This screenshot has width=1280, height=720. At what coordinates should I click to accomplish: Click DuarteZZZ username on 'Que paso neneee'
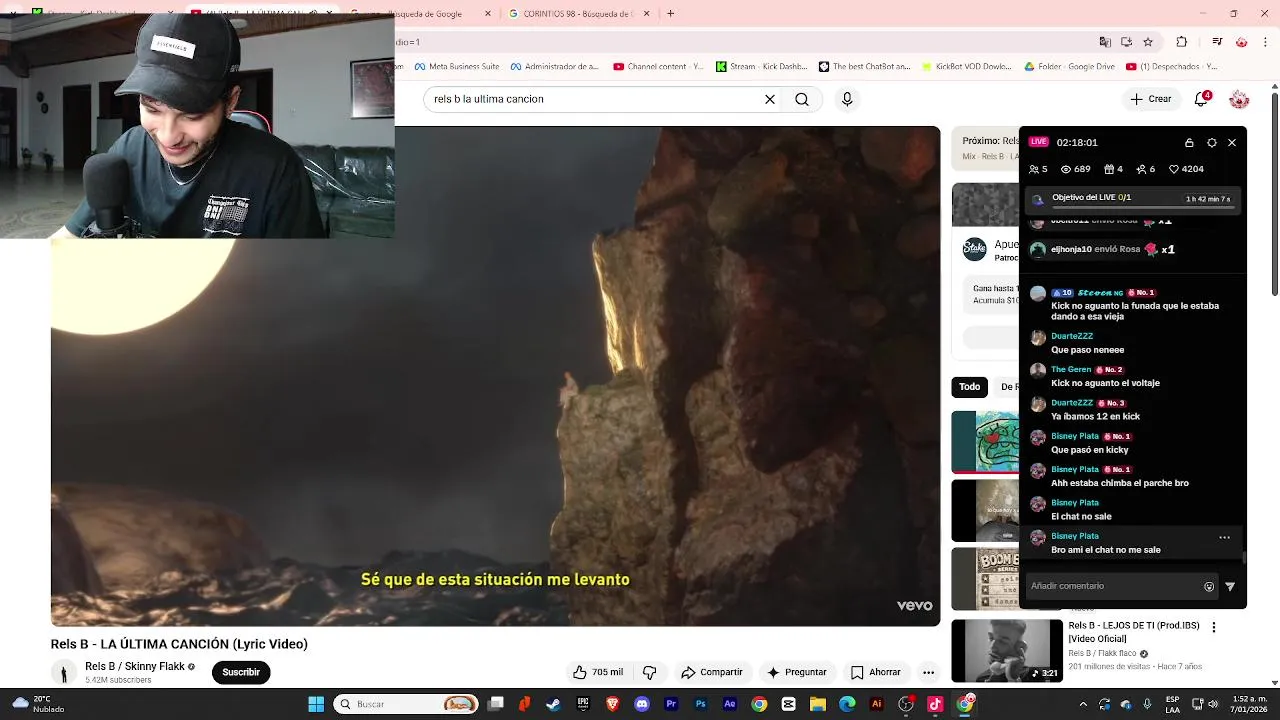[1072, 336]
